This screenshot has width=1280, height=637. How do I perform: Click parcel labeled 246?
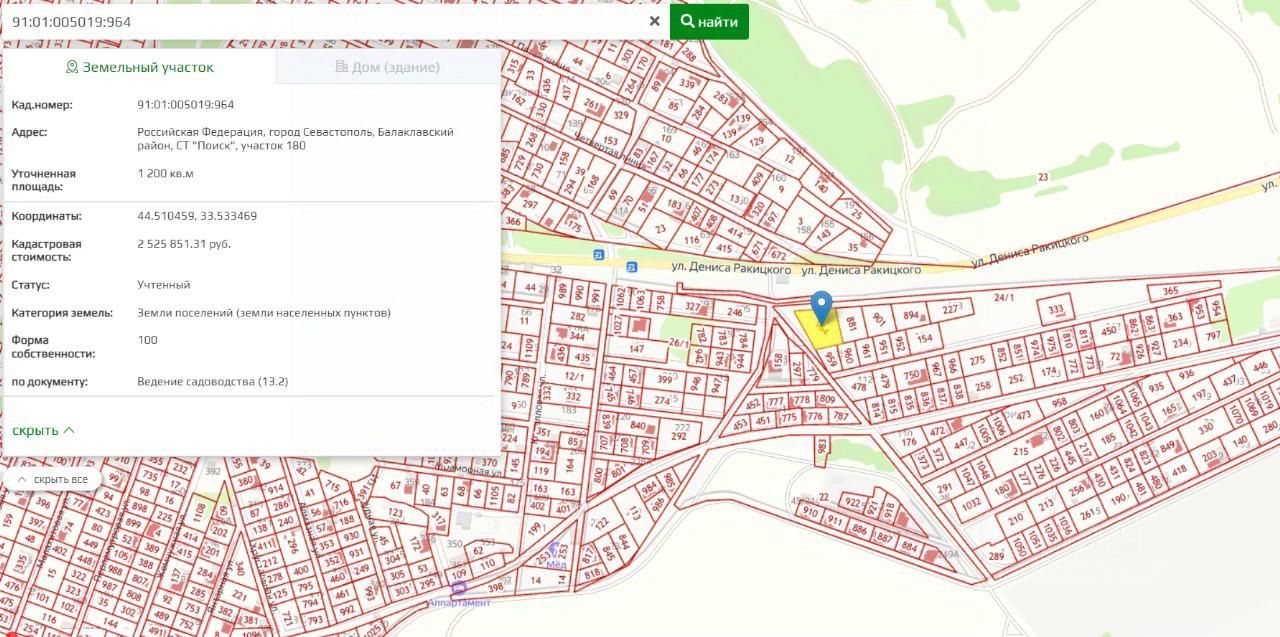(x=735, y=311)
